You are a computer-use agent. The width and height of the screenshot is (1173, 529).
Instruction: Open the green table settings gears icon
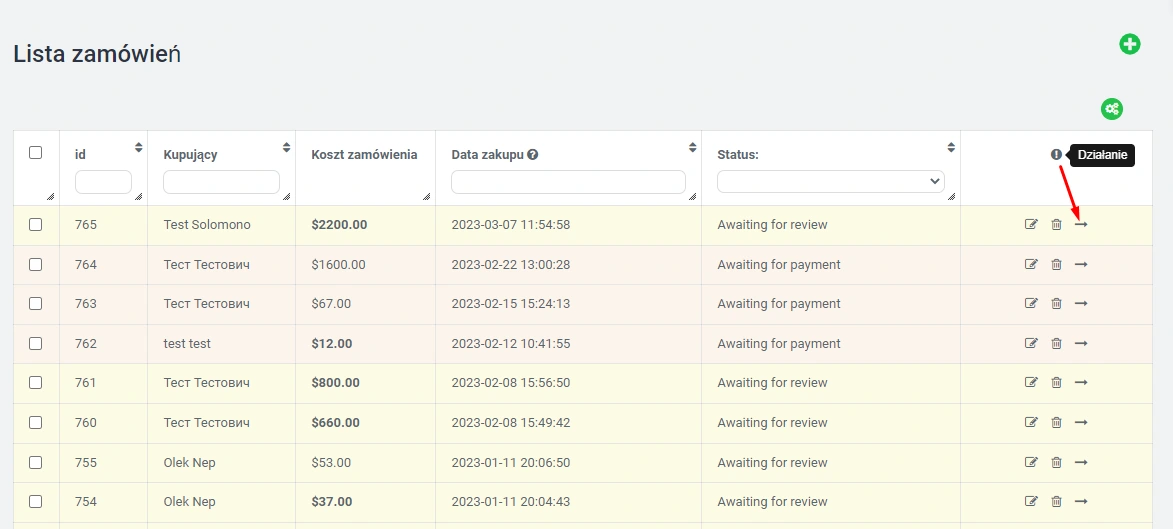(x=1111, y=109)
